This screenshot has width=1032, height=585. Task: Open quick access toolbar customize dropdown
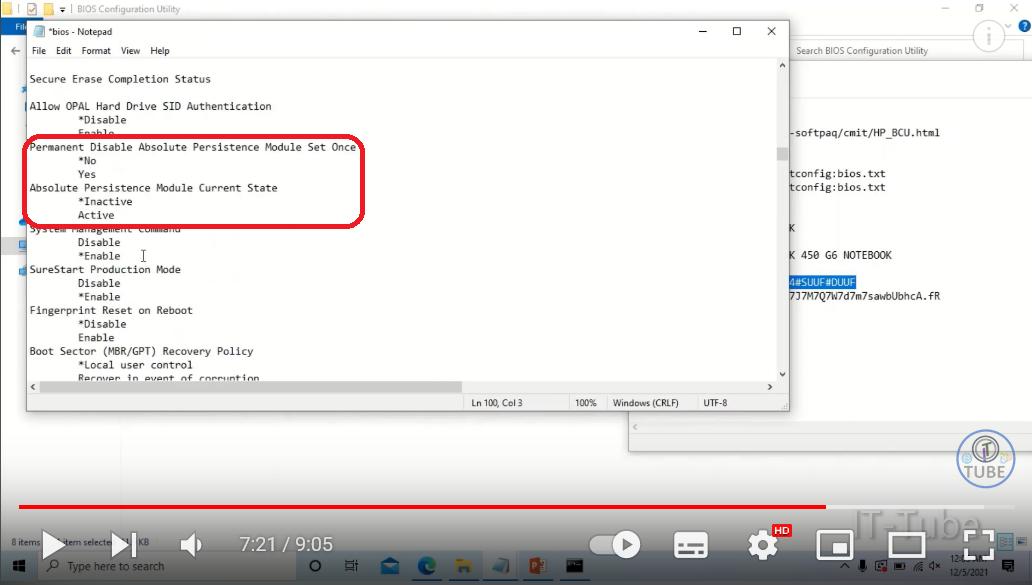tap(63, 9)
